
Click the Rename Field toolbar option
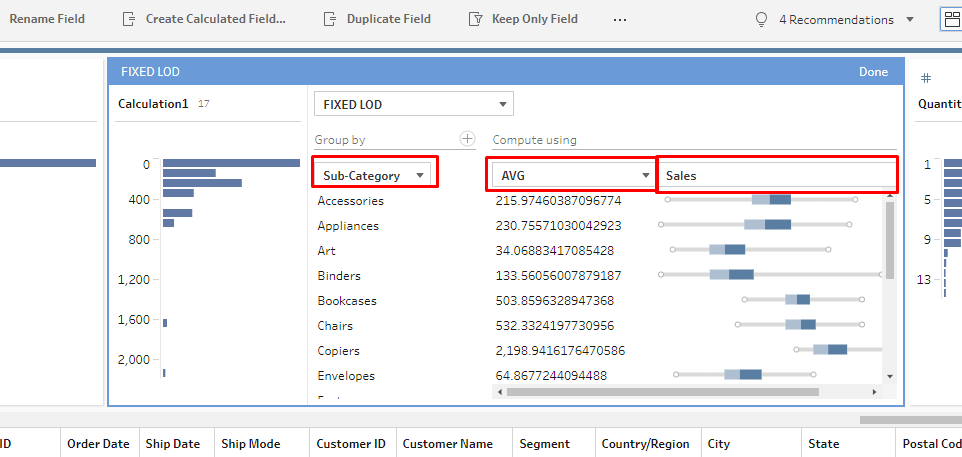pyautogui.click(x=47, y=19)
